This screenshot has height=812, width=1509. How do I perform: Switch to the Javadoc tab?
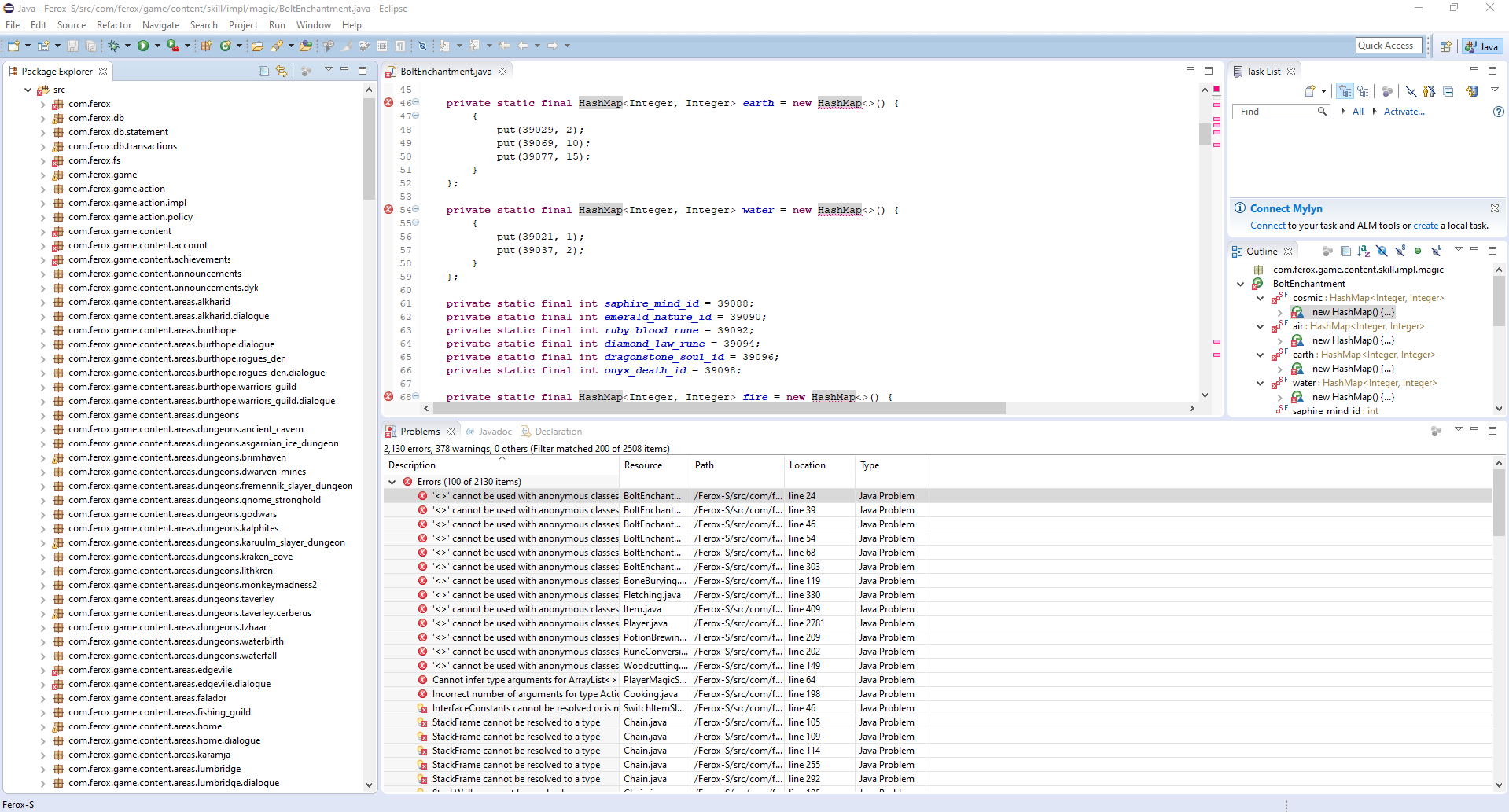(495, 432)
